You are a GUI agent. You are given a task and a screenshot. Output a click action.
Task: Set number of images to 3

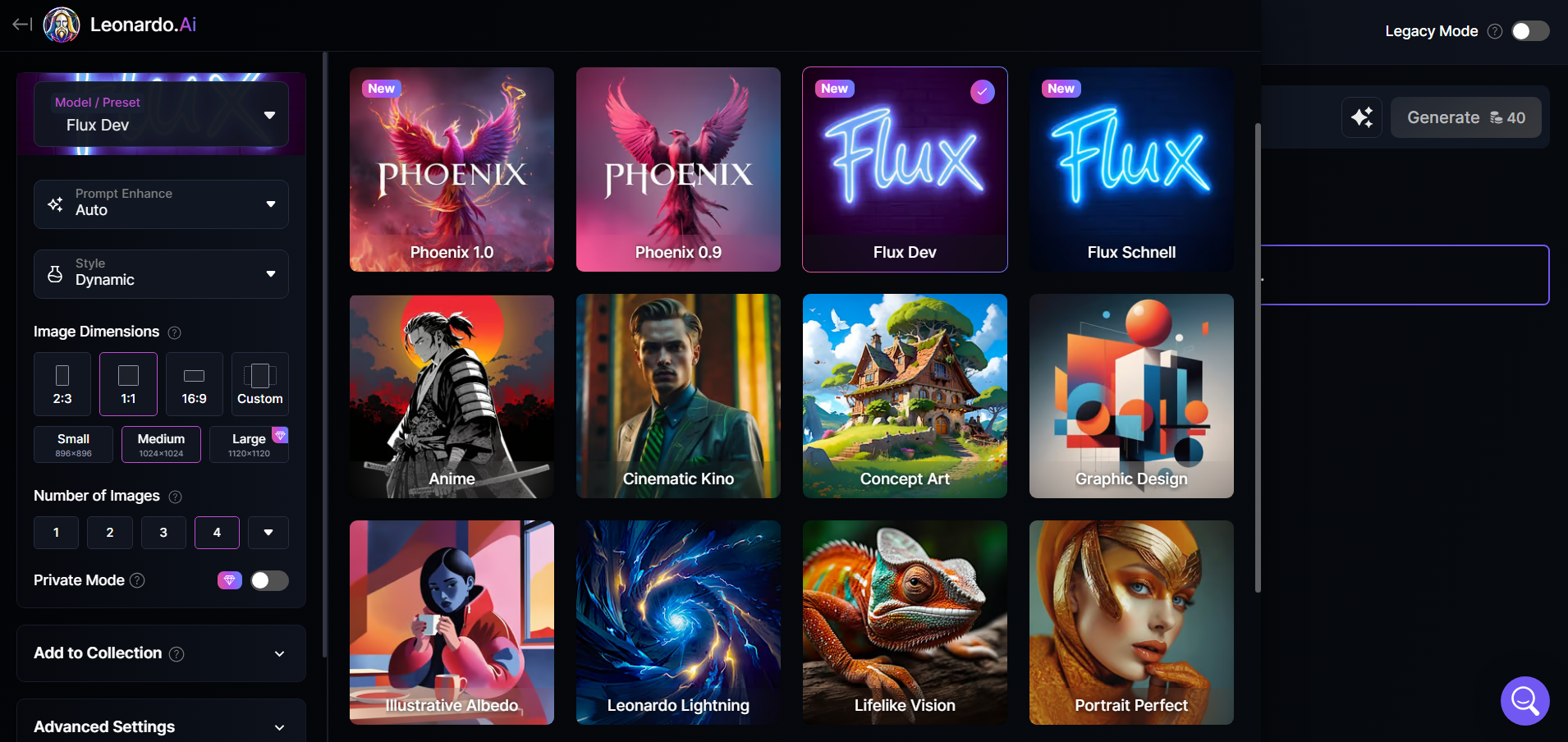(x=163, y=533)
